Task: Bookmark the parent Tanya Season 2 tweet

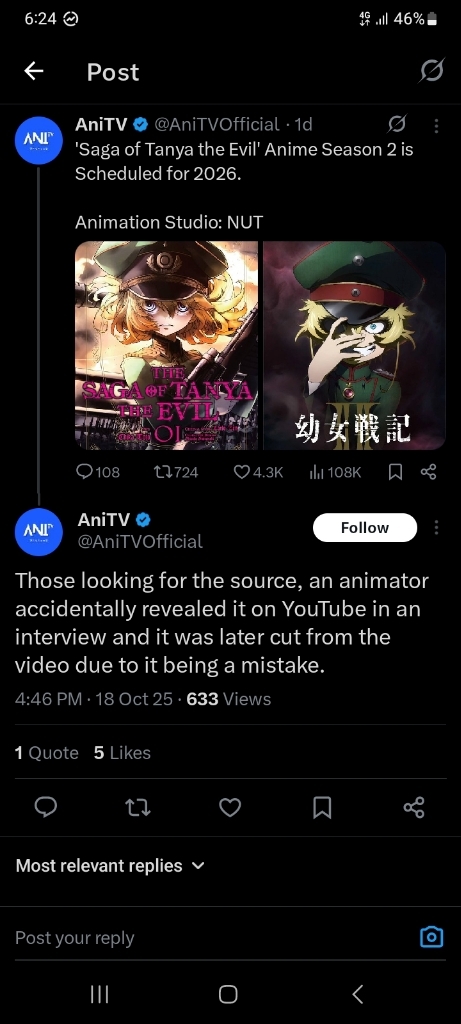Action: 395,472
